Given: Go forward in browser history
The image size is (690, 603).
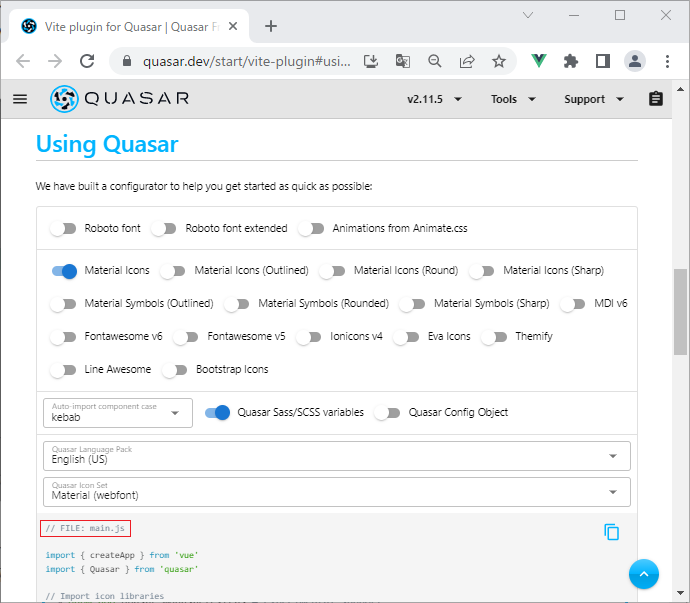Looking at the screenshot, I should tap(55, 61).
